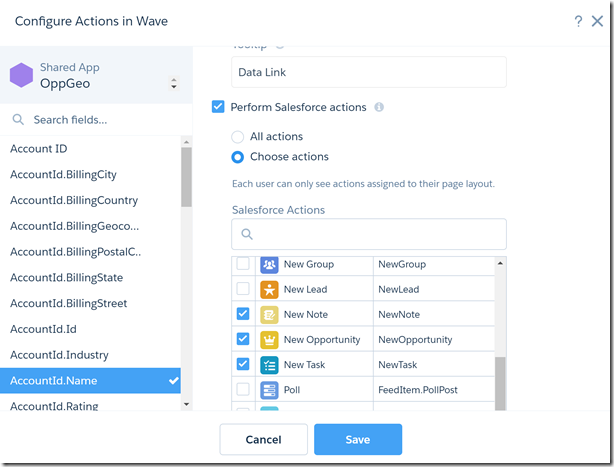Screen dimensions: 614x467
Task: Click the Search fields magnifier icon
Action: pos(18,119)
